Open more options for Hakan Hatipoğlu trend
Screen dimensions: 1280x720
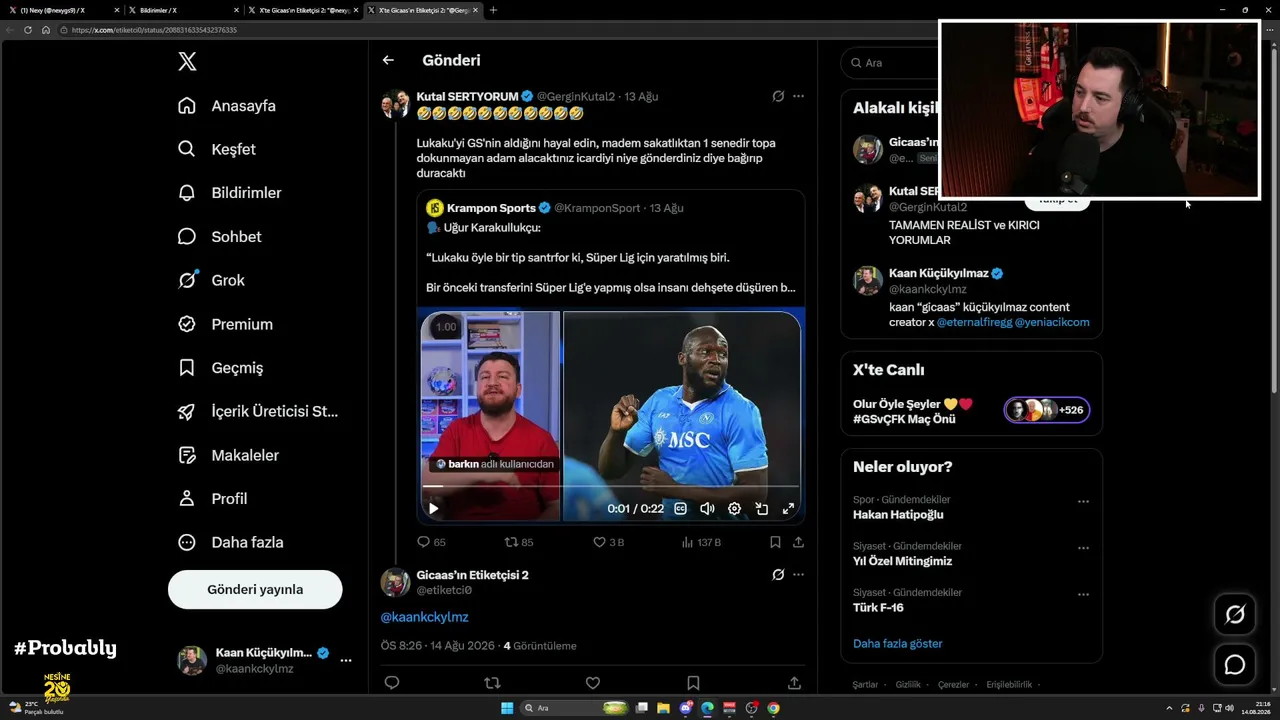tap(1083, 502)
